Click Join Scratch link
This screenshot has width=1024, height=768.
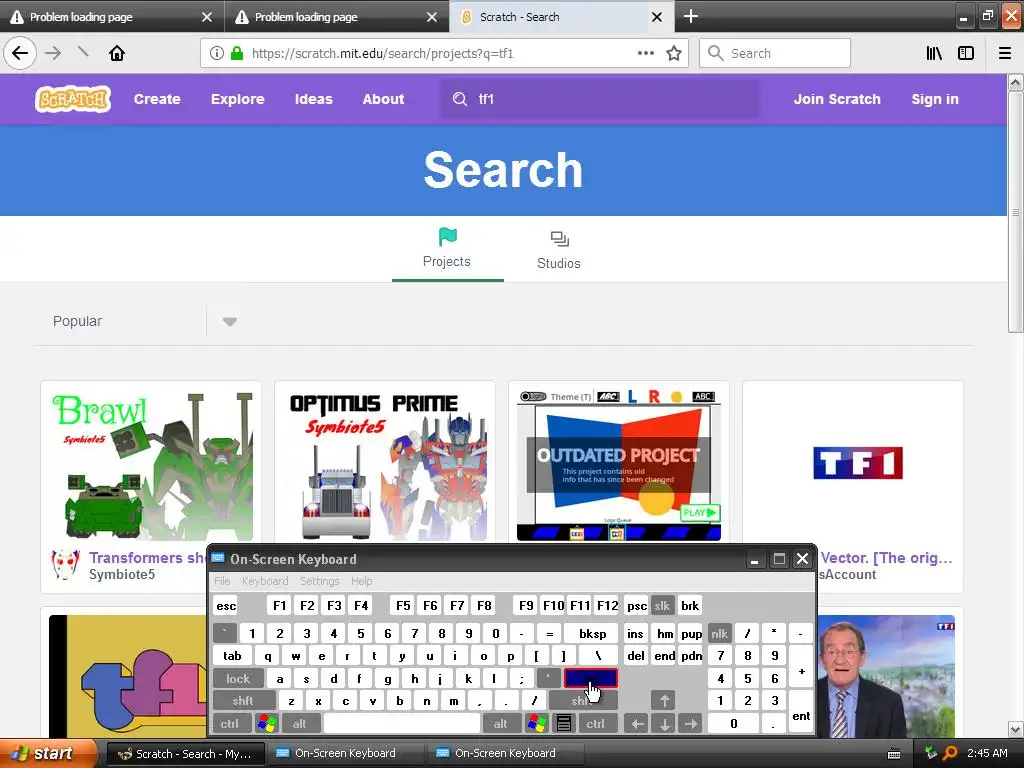tap(837, 99)
